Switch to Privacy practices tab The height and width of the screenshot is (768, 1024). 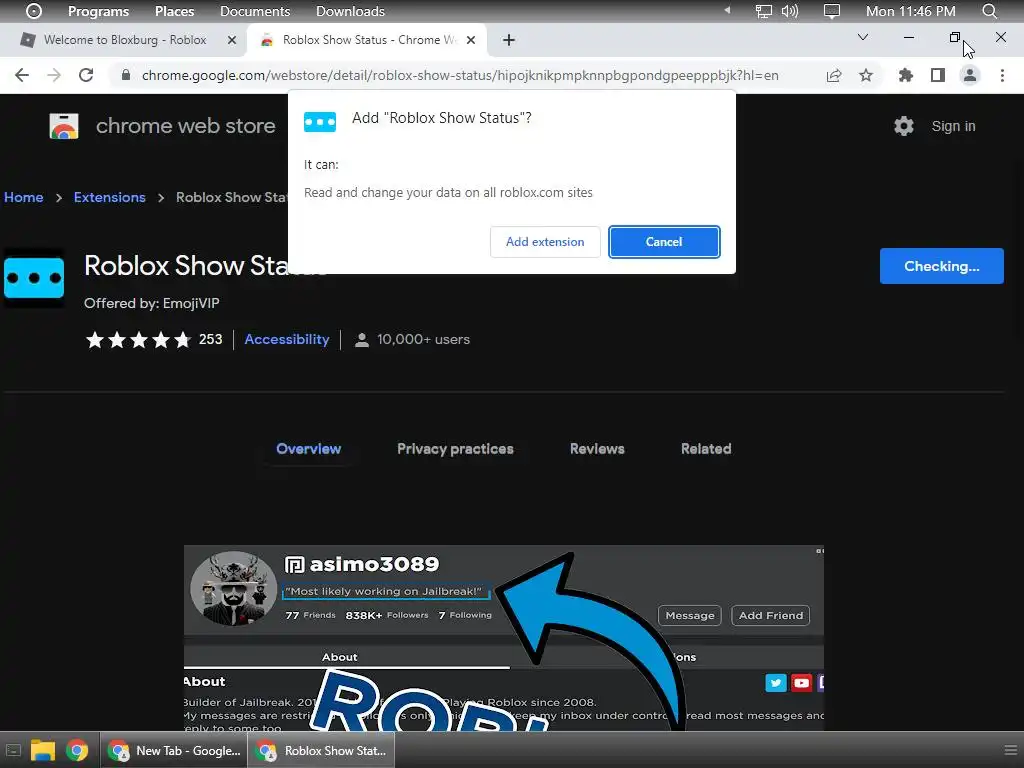tap(455, 449)
